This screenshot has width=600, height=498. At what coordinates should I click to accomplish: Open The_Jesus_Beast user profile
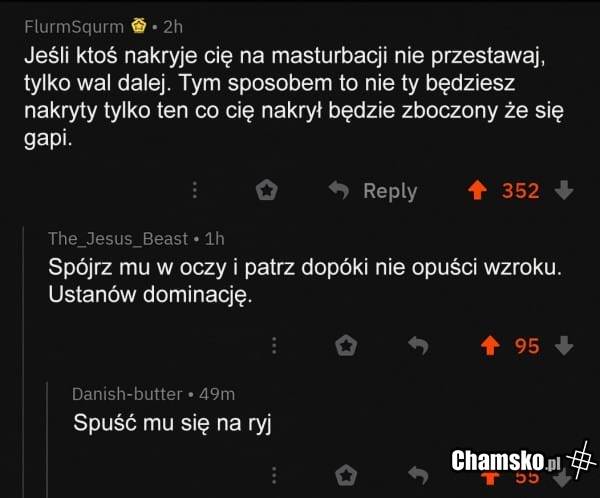click(118, 238)
